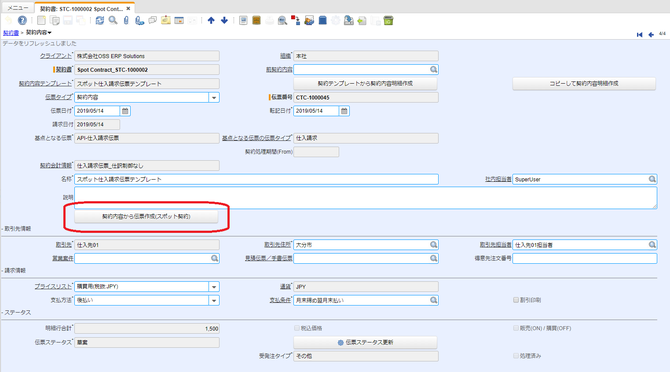
Task: Open the 伝票タイプ dropdown arrow
Action: [x=214, y=97]
